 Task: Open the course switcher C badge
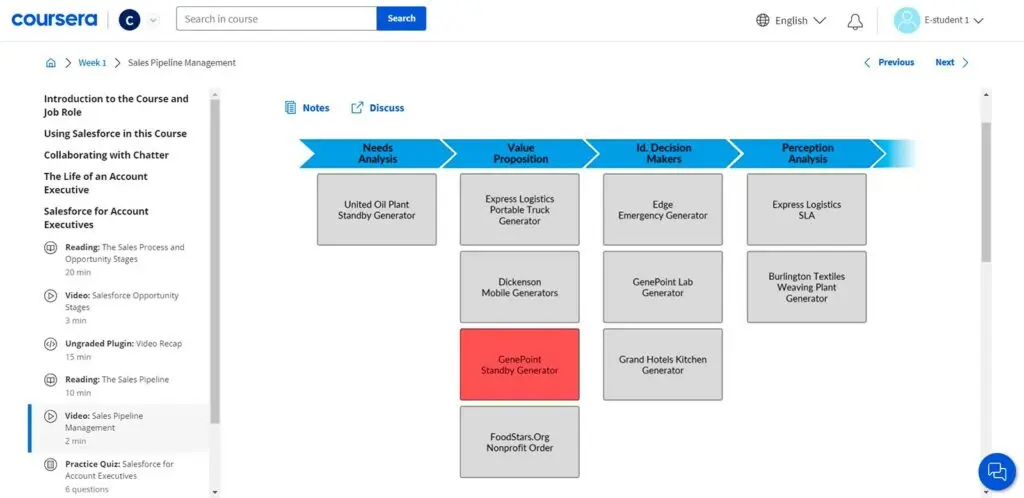click(129, 20)
